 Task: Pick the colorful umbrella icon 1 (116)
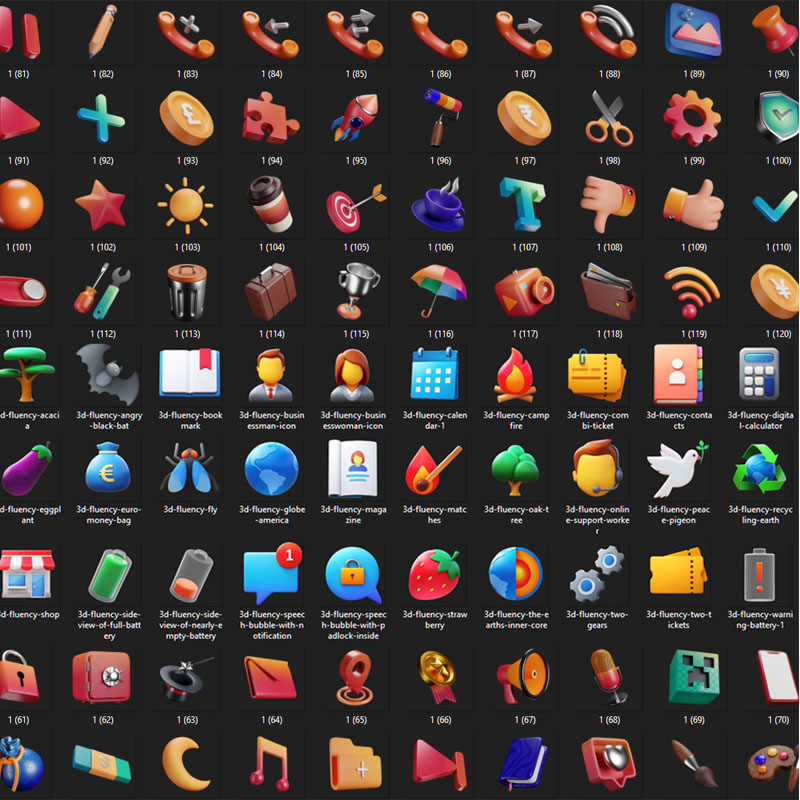click(x=439, y=290)
